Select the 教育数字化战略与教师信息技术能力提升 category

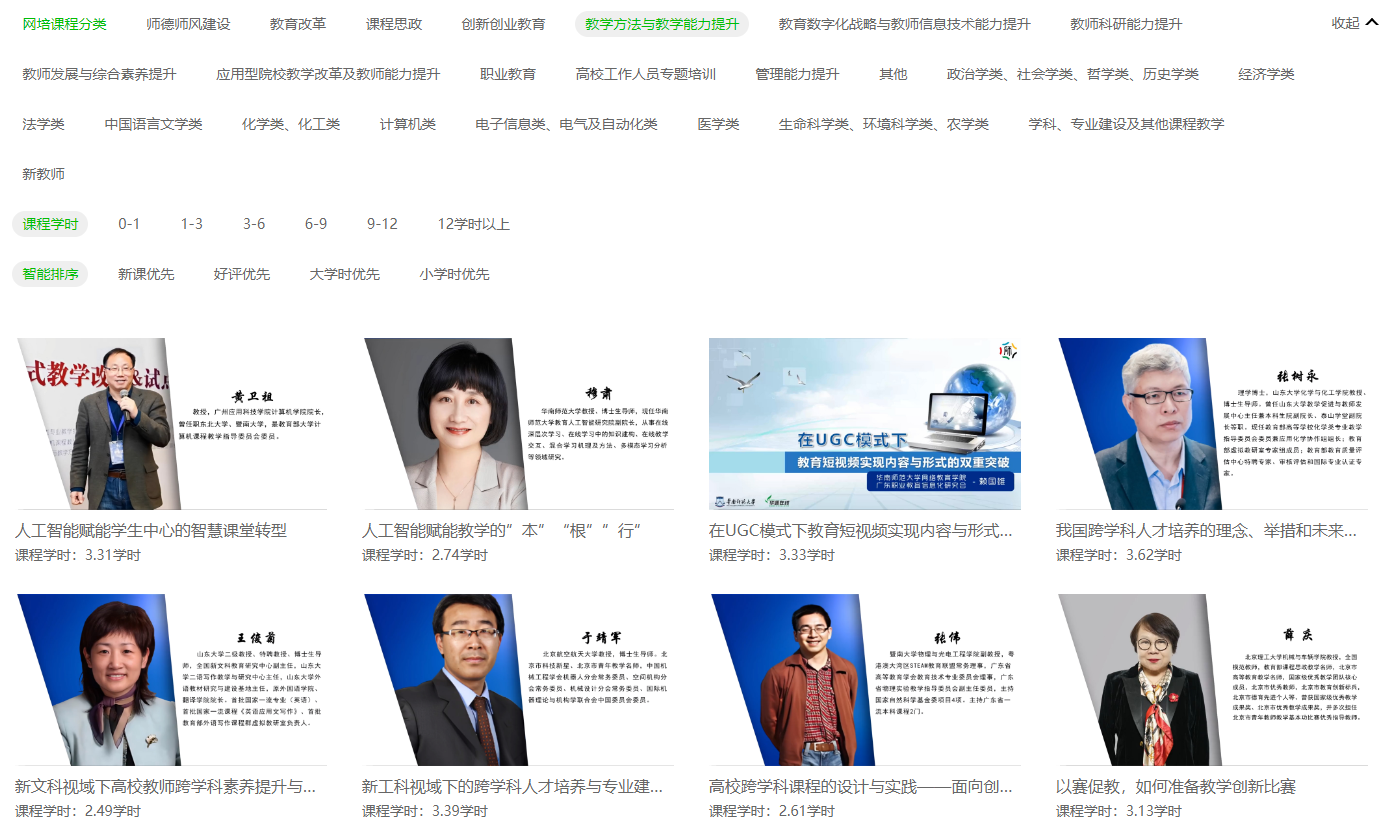click(x=904, y=24)
